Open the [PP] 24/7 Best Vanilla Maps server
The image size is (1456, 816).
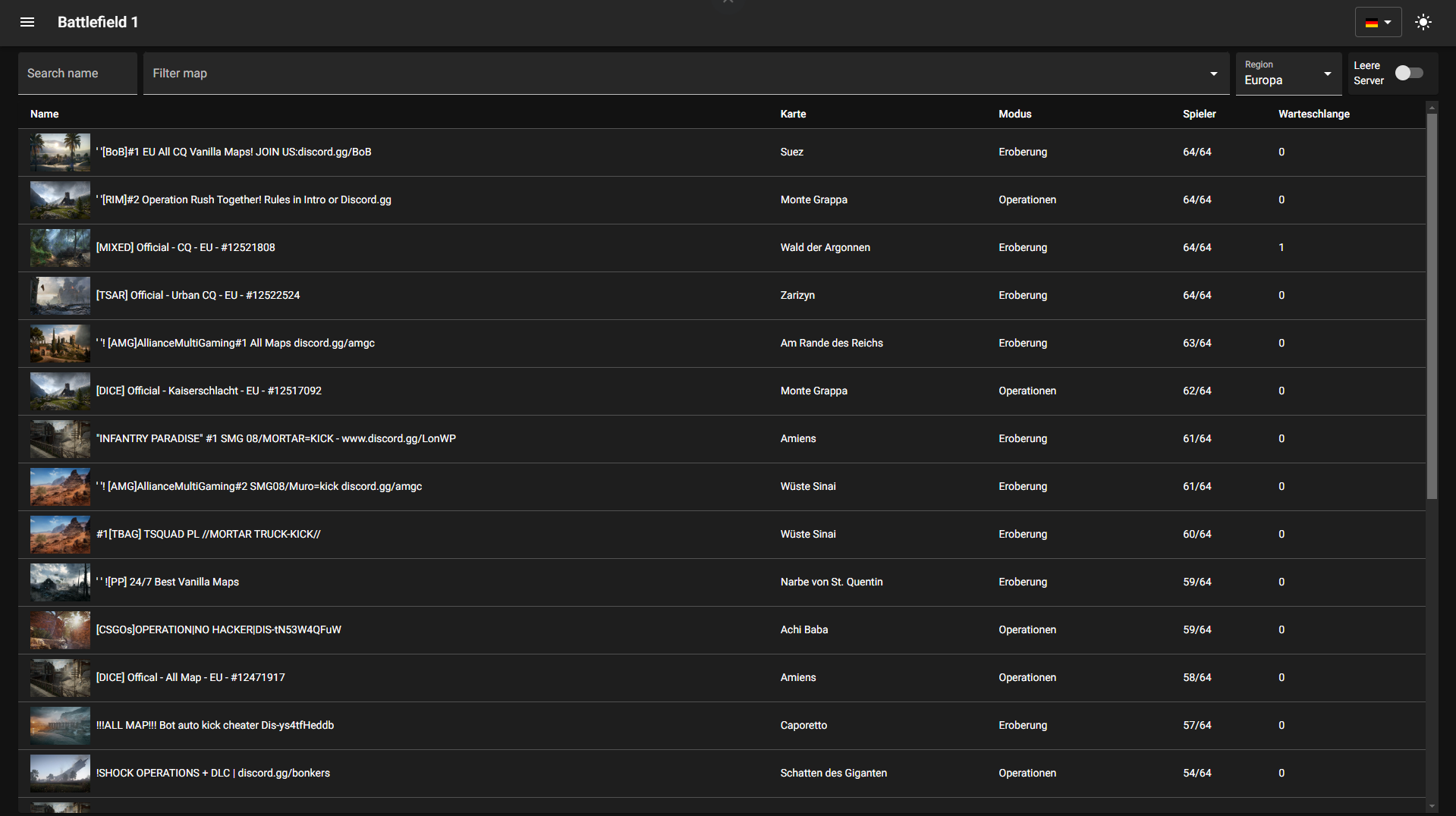click(168, 582)
